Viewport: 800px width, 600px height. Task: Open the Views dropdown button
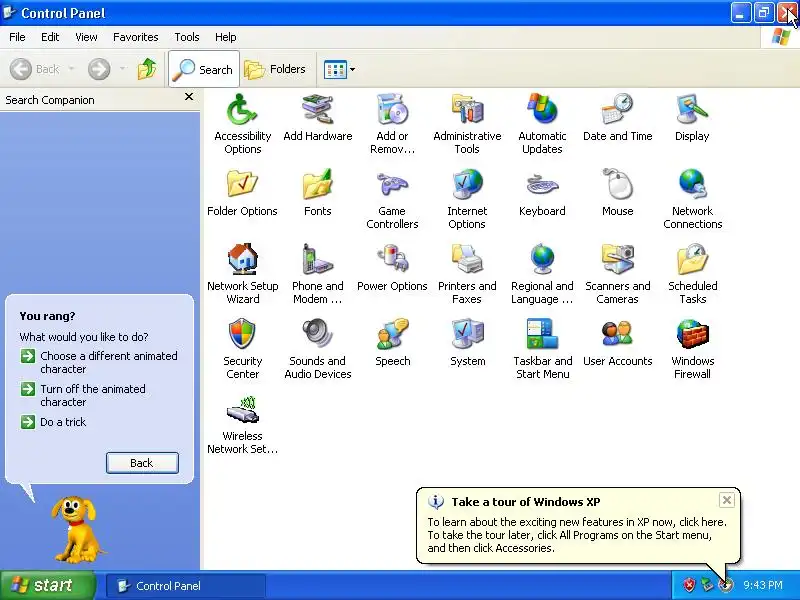pos(339,69)
